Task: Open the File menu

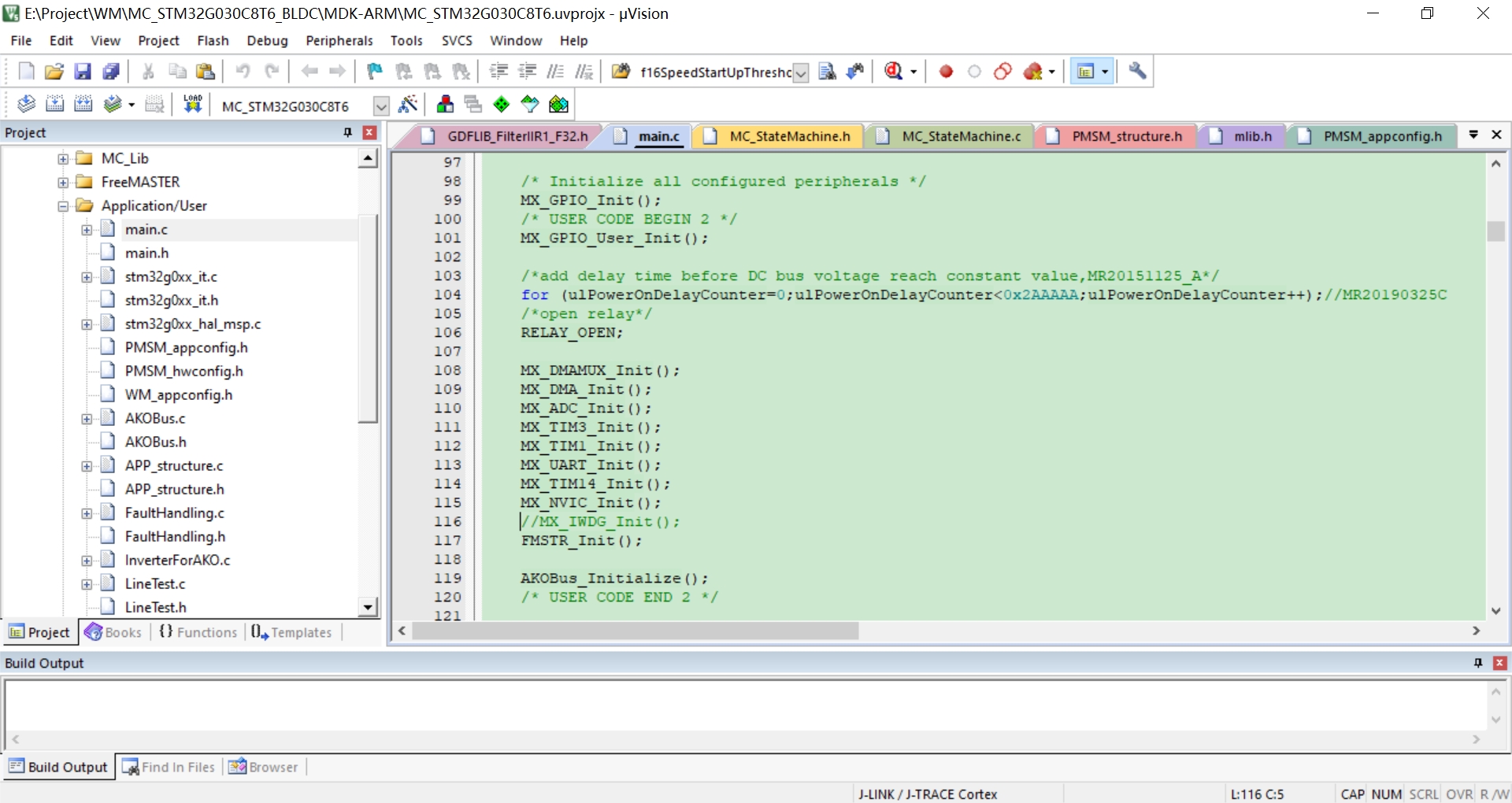Action: click(21, 40)
